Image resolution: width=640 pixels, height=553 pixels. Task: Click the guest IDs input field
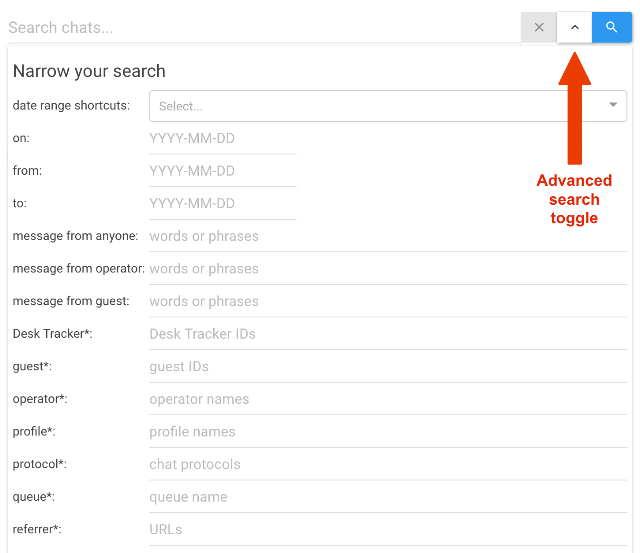387,366
